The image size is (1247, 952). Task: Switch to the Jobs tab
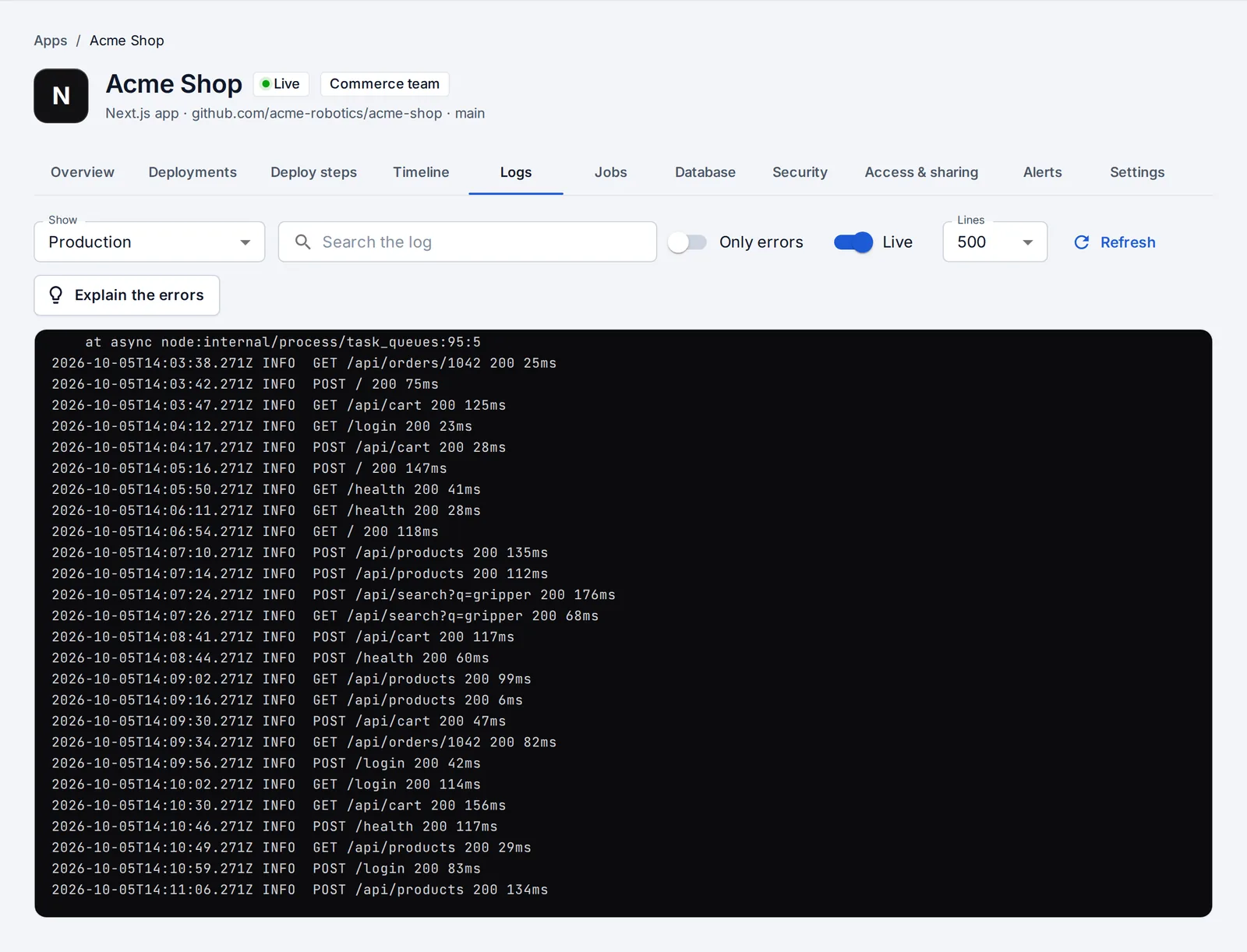point(611,172)
